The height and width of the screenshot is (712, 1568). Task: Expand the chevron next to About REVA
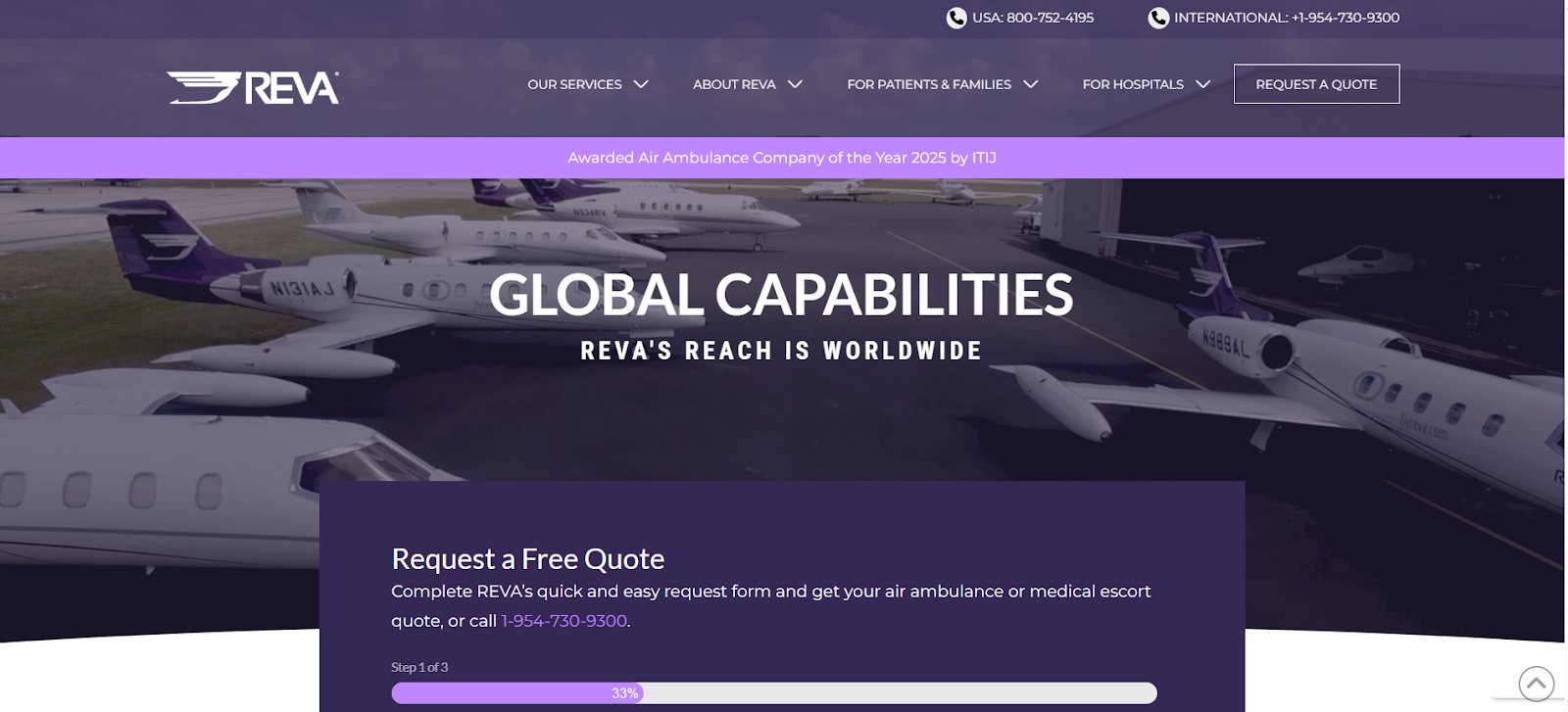[x=795, y=84]
